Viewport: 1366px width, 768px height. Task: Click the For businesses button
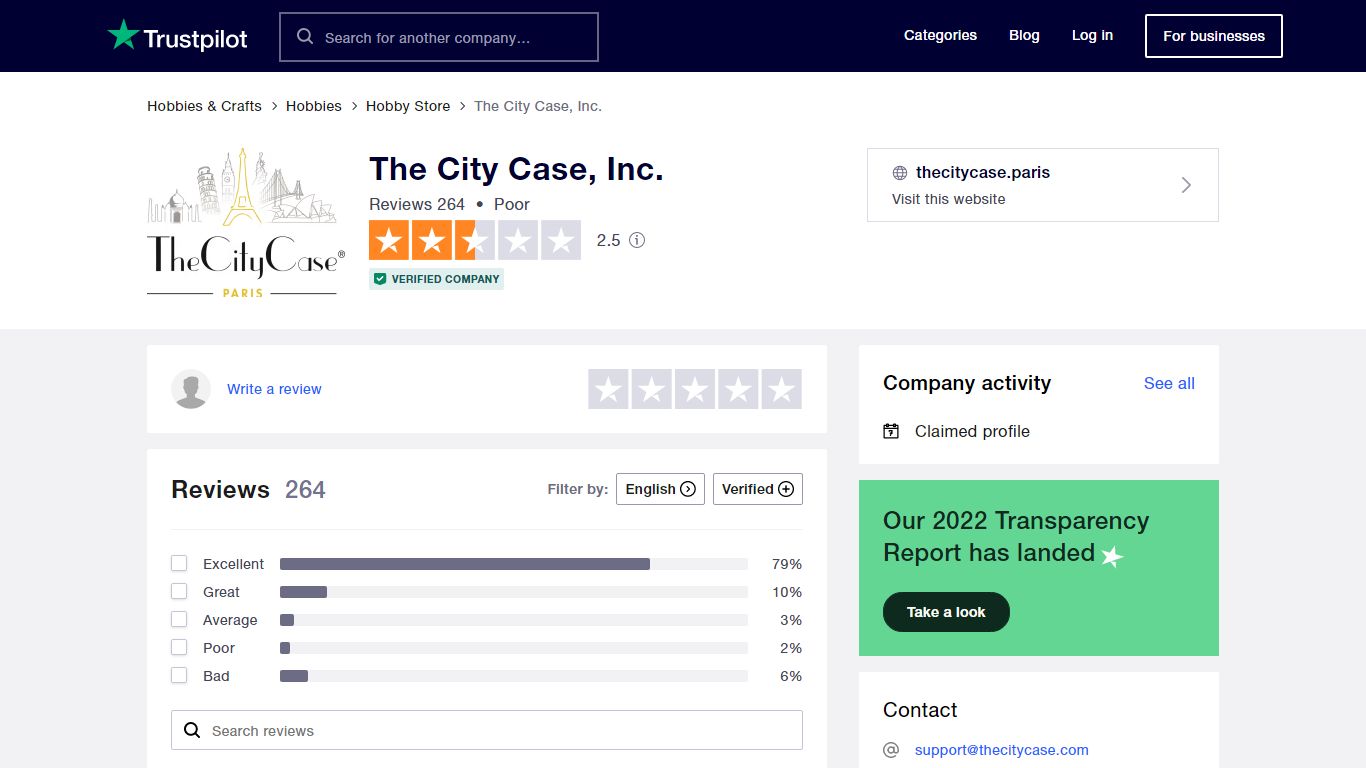coord(1214,36)
